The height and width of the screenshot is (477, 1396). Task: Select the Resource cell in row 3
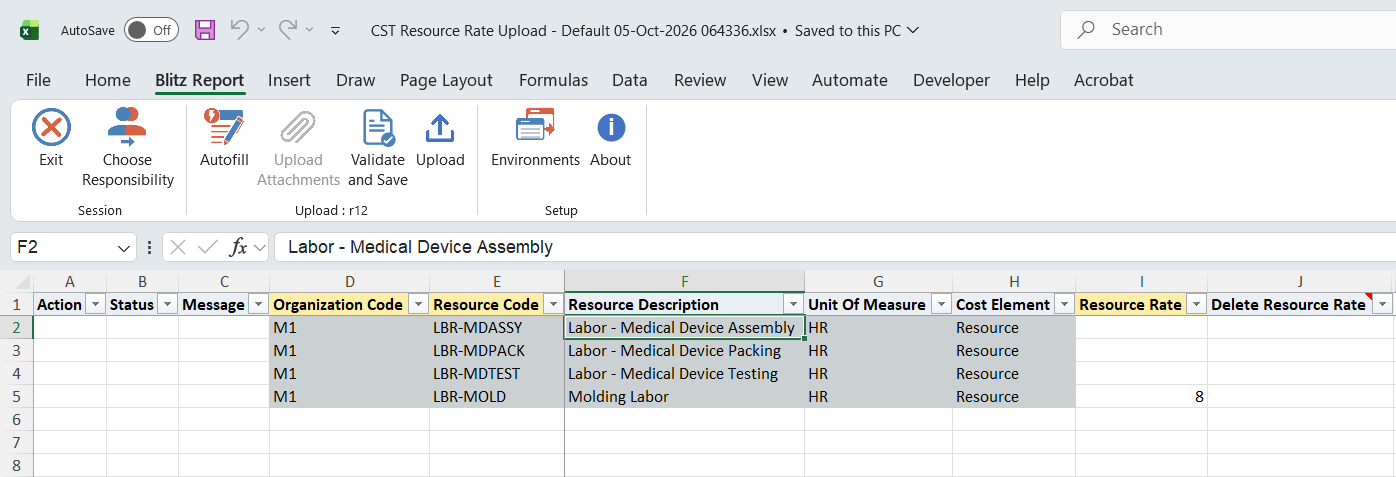point(1014,351)
